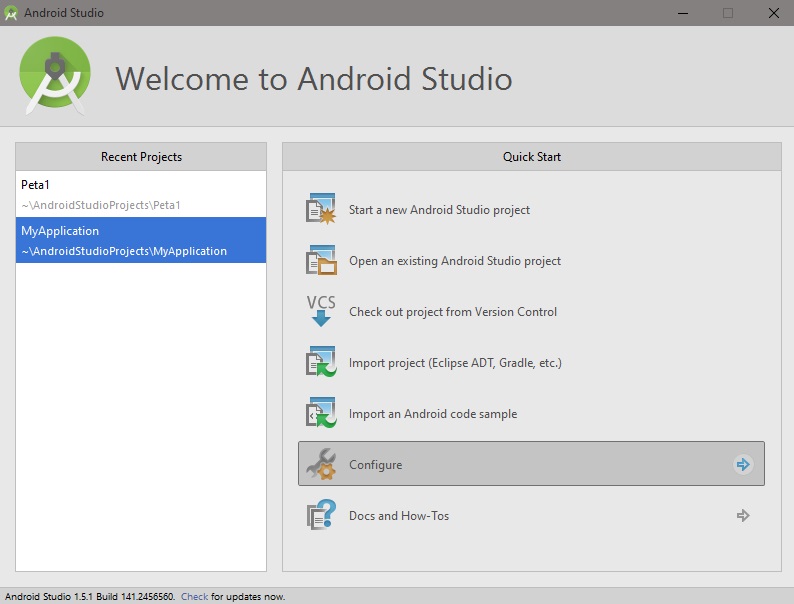Image resolution: width=794 pixels, height=604 pixels.
Task: Open Docs and How-Tos entry
Action: click(531, 515)
